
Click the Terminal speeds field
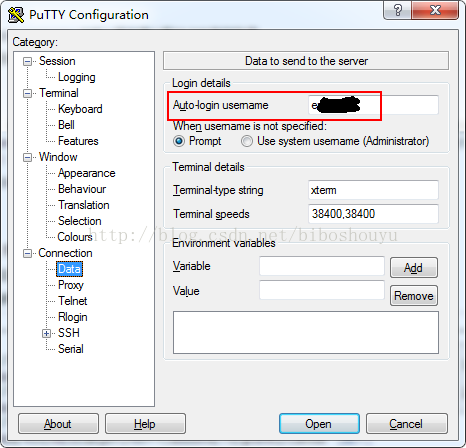tap(373, 214)
